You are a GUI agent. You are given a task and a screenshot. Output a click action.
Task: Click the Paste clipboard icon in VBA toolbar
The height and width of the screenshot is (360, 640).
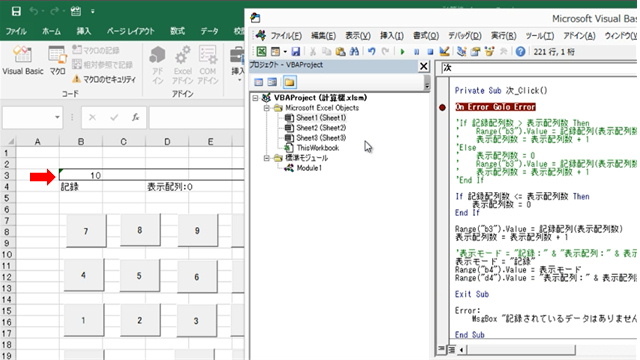point(340,51)
